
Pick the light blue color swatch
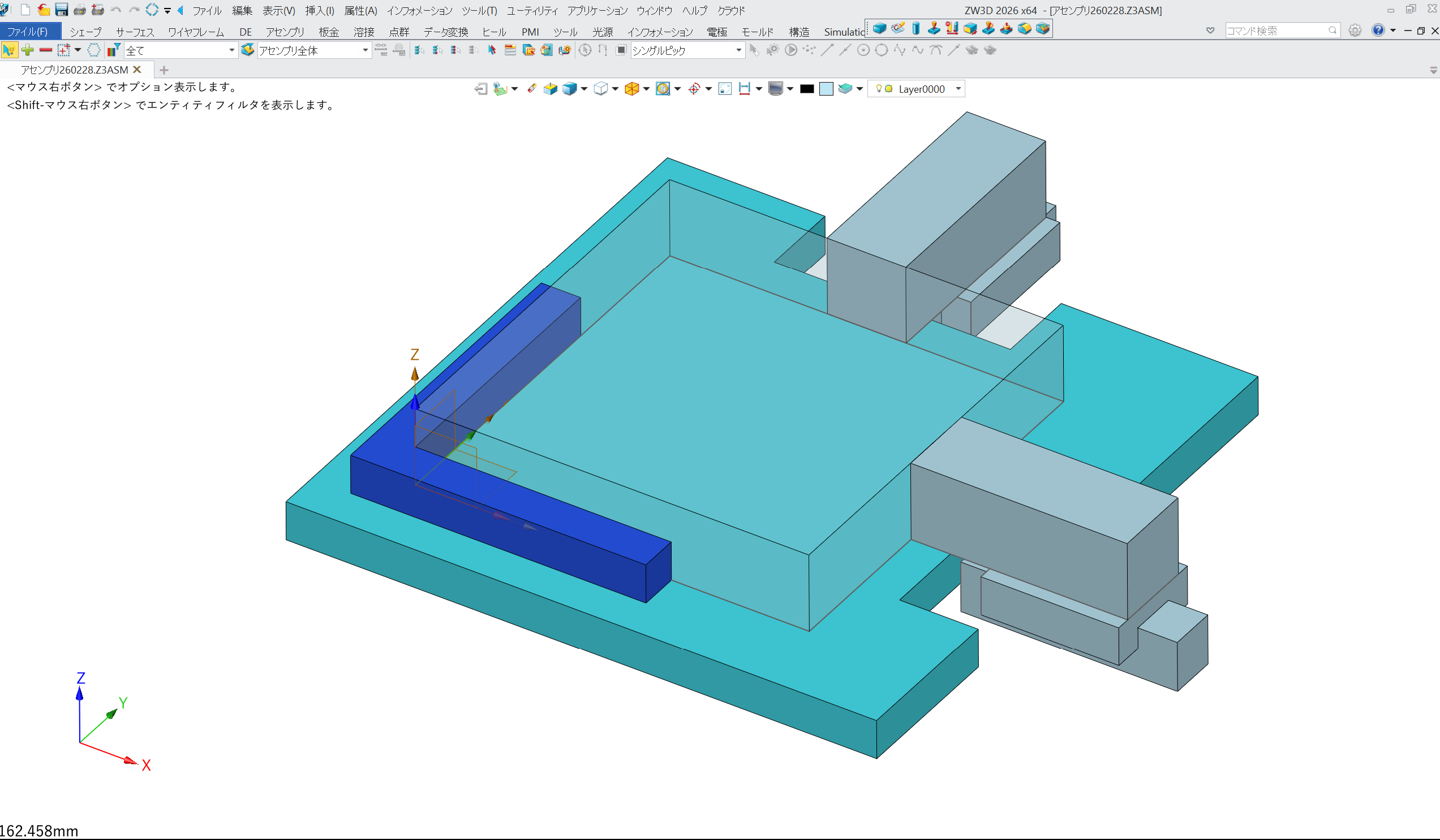pos(826,89)
